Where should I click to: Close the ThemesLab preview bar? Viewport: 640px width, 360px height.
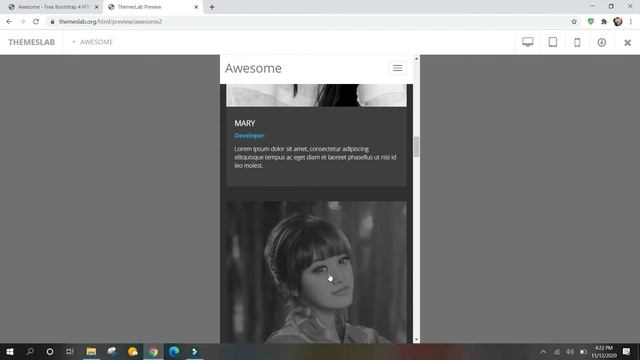[x=627, y=42]
